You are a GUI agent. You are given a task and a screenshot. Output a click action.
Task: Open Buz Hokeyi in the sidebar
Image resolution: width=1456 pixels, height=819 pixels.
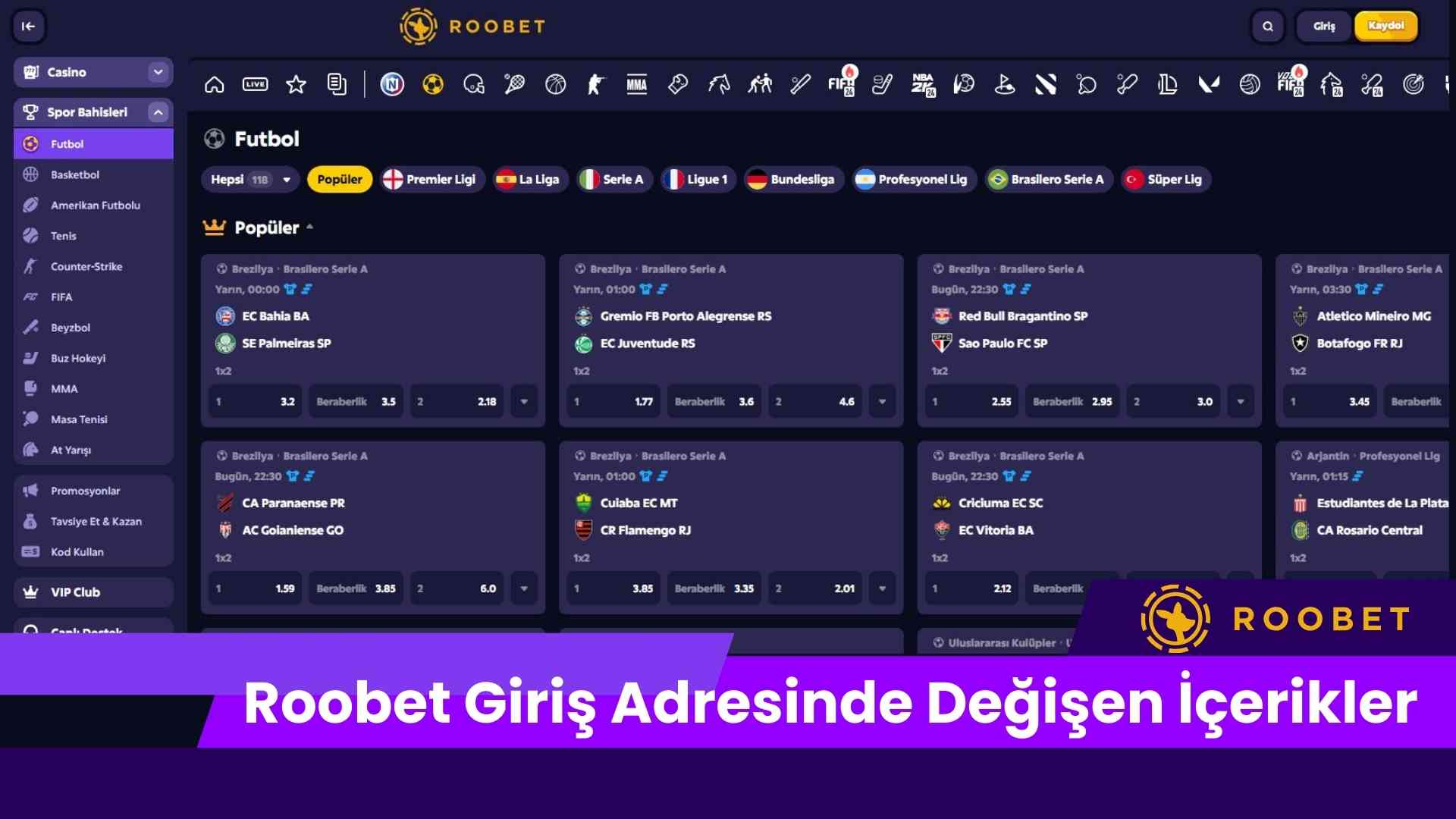point(93,358)
